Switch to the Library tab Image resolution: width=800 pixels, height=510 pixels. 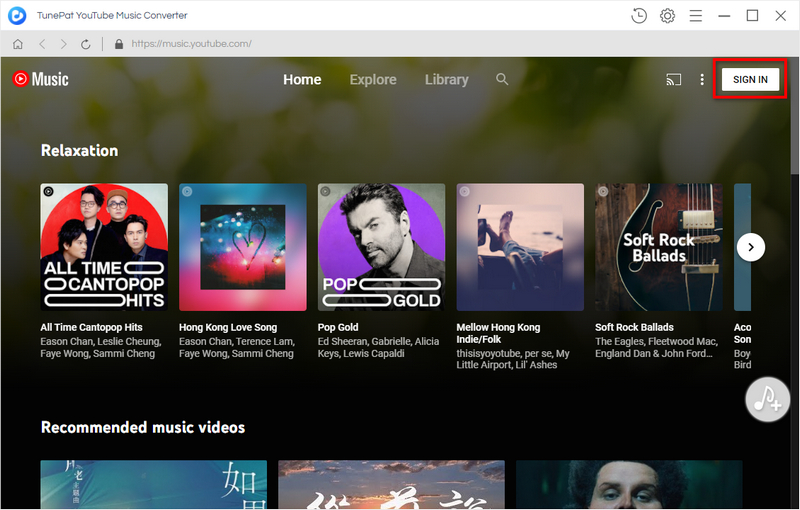(x=446, y=80)
